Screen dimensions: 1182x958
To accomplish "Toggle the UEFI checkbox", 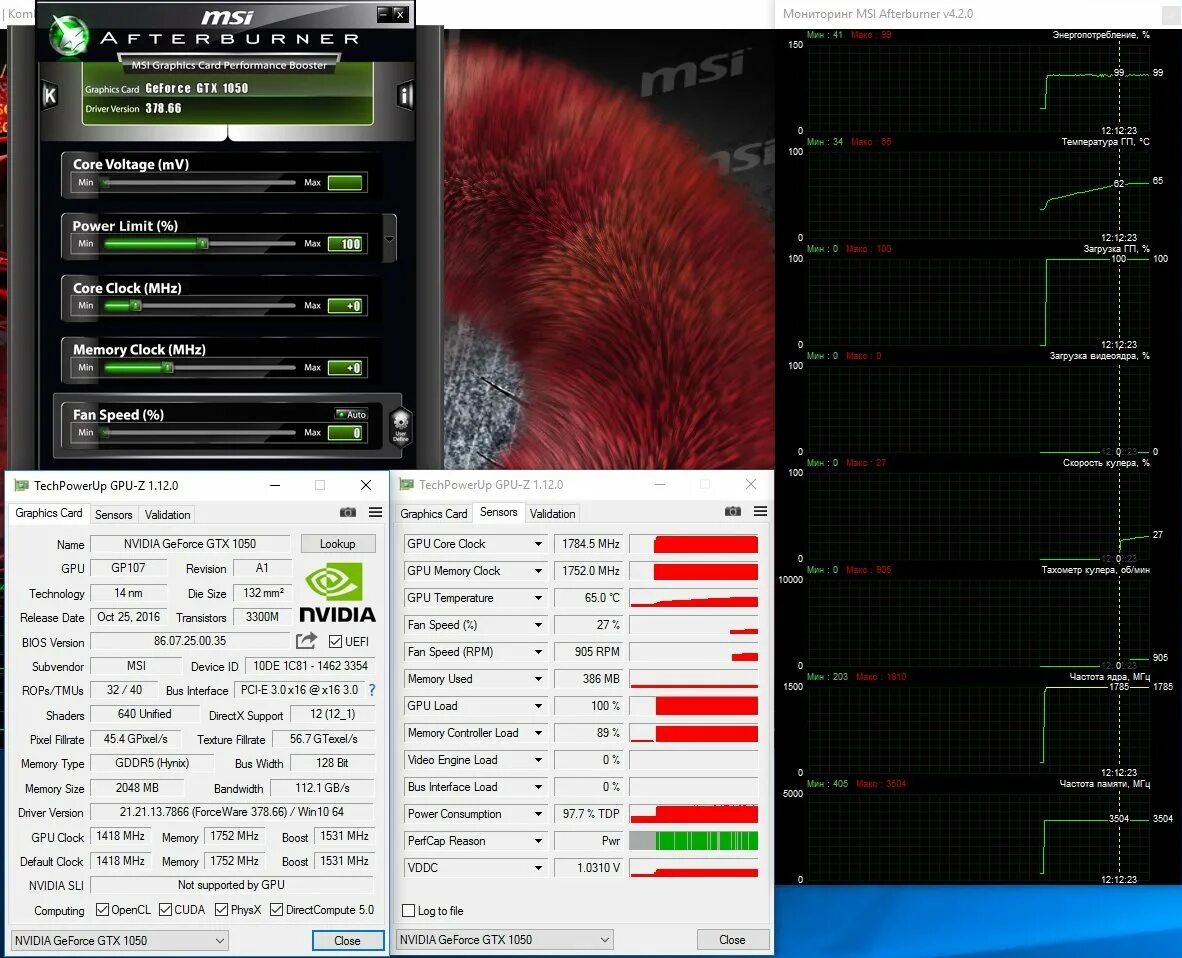I will coord(335,641).
